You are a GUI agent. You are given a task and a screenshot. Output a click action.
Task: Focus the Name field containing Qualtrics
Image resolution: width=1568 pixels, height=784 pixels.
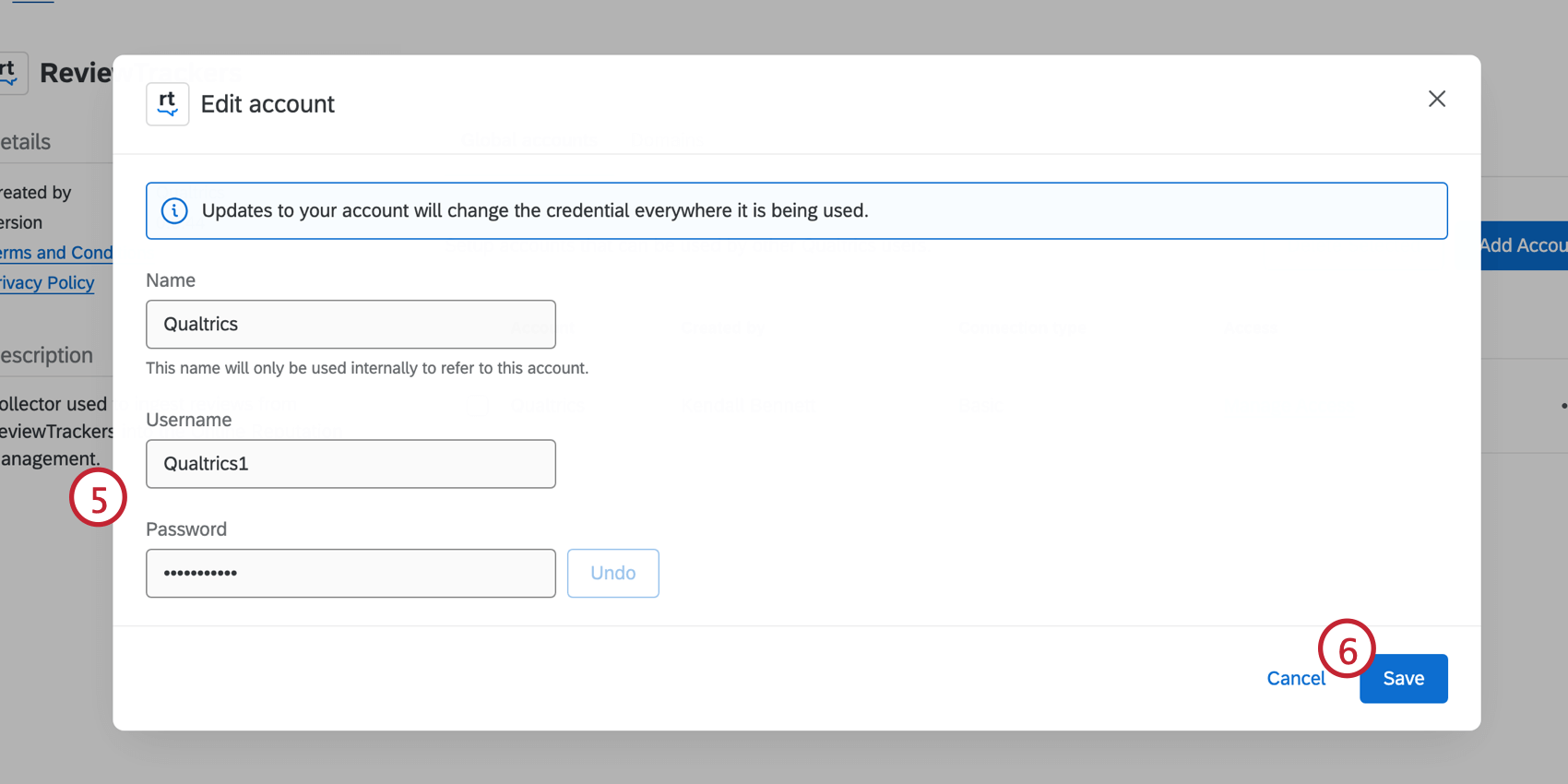(350, 325)
